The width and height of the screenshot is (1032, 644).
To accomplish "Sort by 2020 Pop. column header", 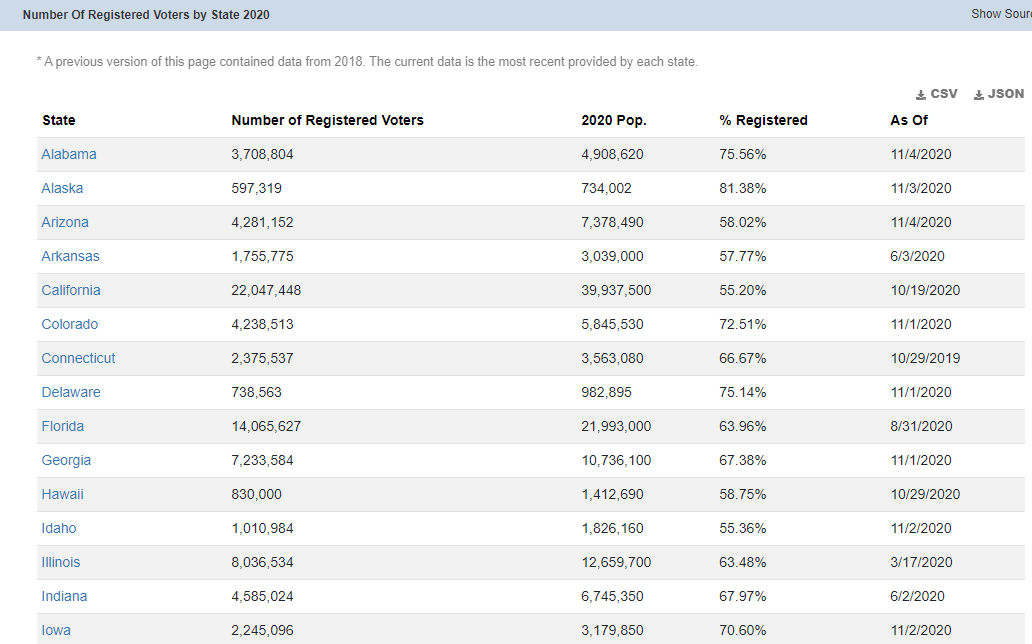I will point(613,121).
